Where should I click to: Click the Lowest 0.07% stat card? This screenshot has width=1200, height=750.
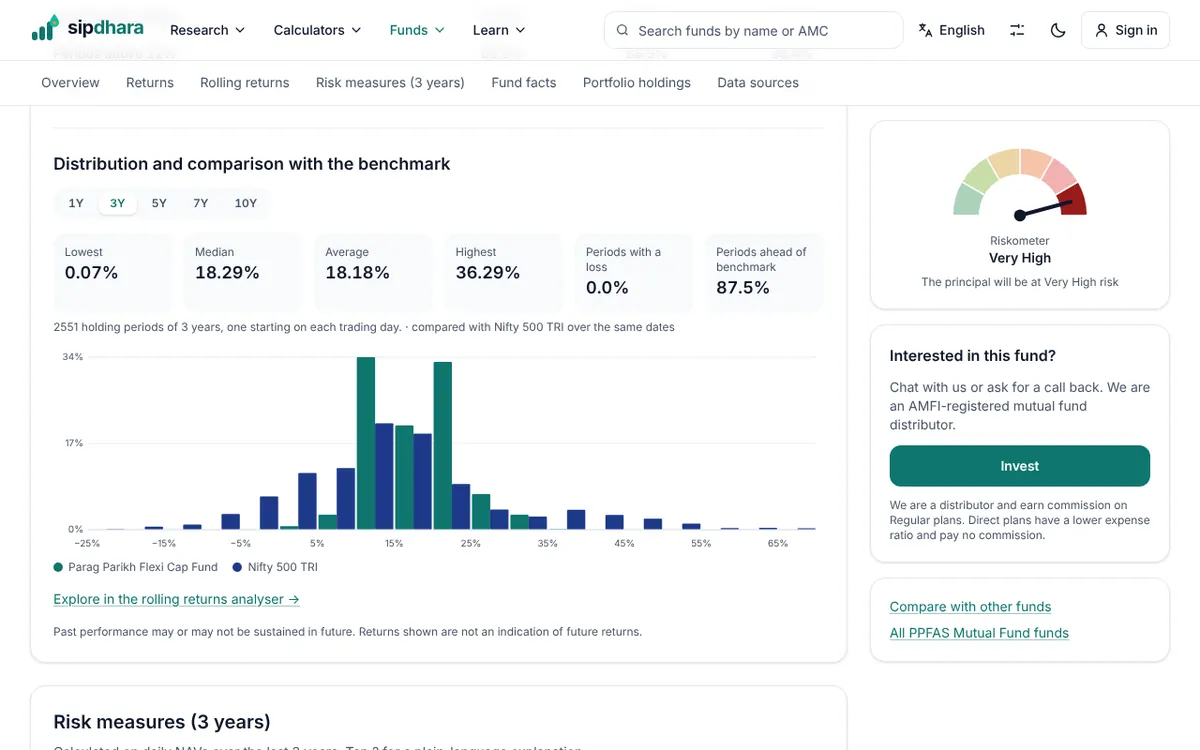click(x=113, y=273)
